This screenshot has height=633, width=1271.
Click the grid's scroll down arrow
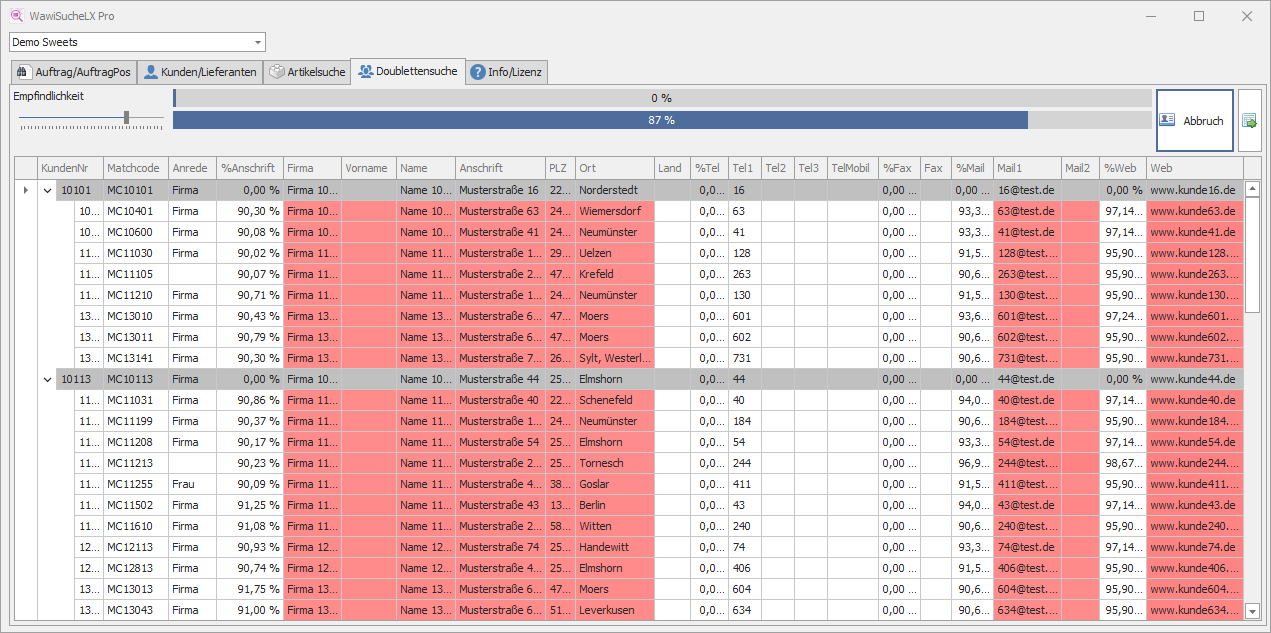1252,610
